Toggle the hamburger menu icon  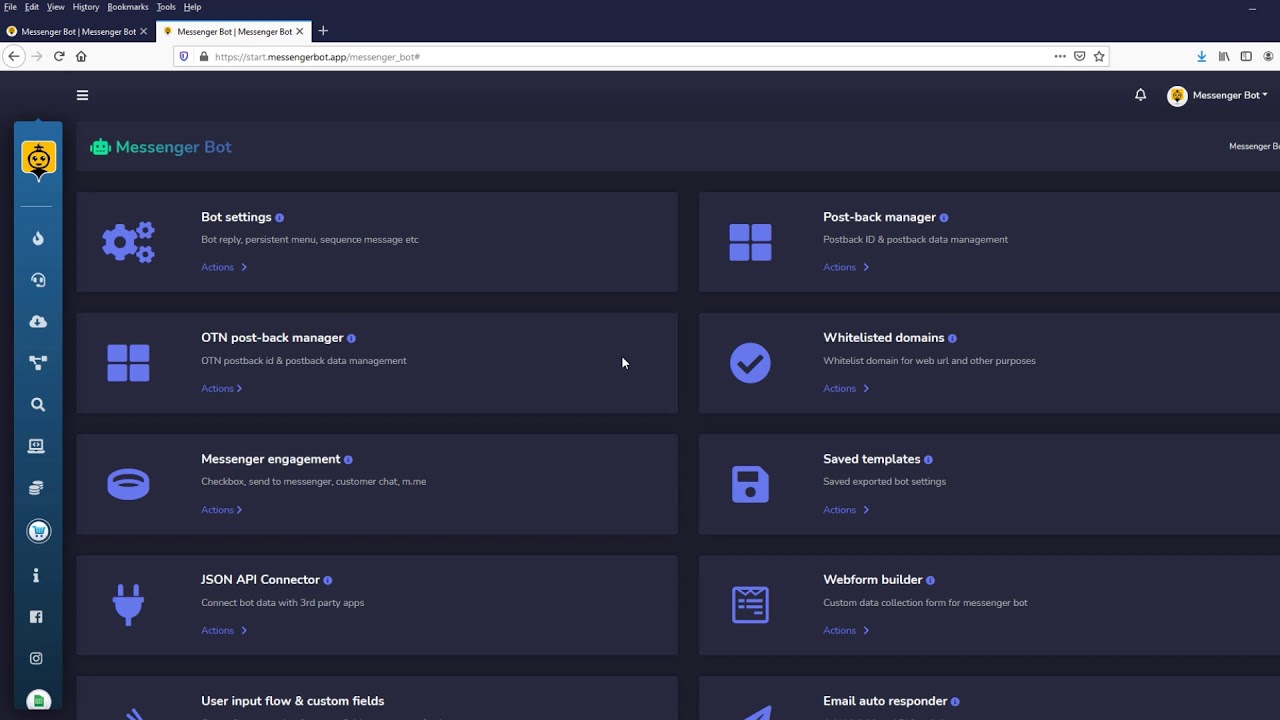tap(82, 95)
